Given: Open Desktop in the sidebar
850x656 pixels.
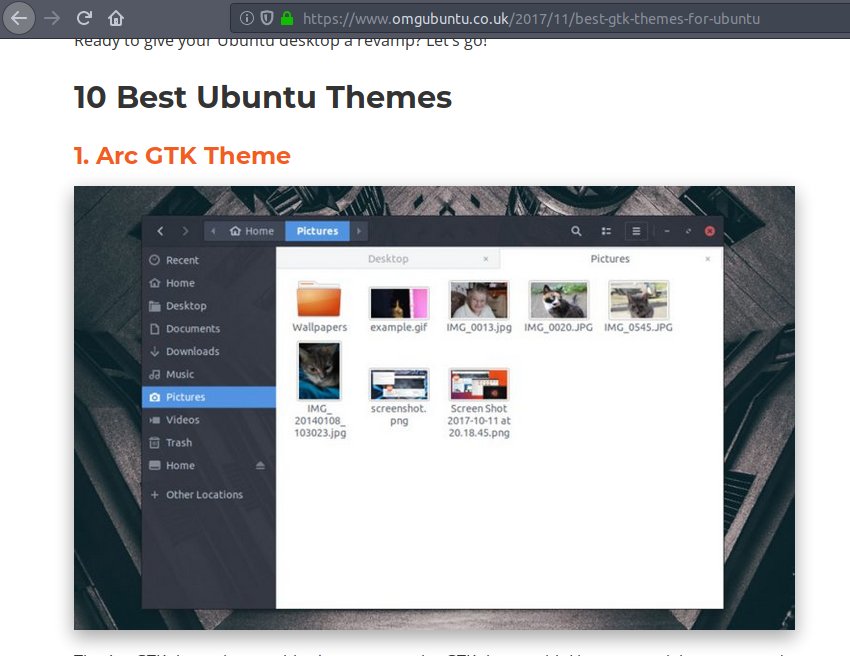Looking at the screenshot, I should pos(209,306).
